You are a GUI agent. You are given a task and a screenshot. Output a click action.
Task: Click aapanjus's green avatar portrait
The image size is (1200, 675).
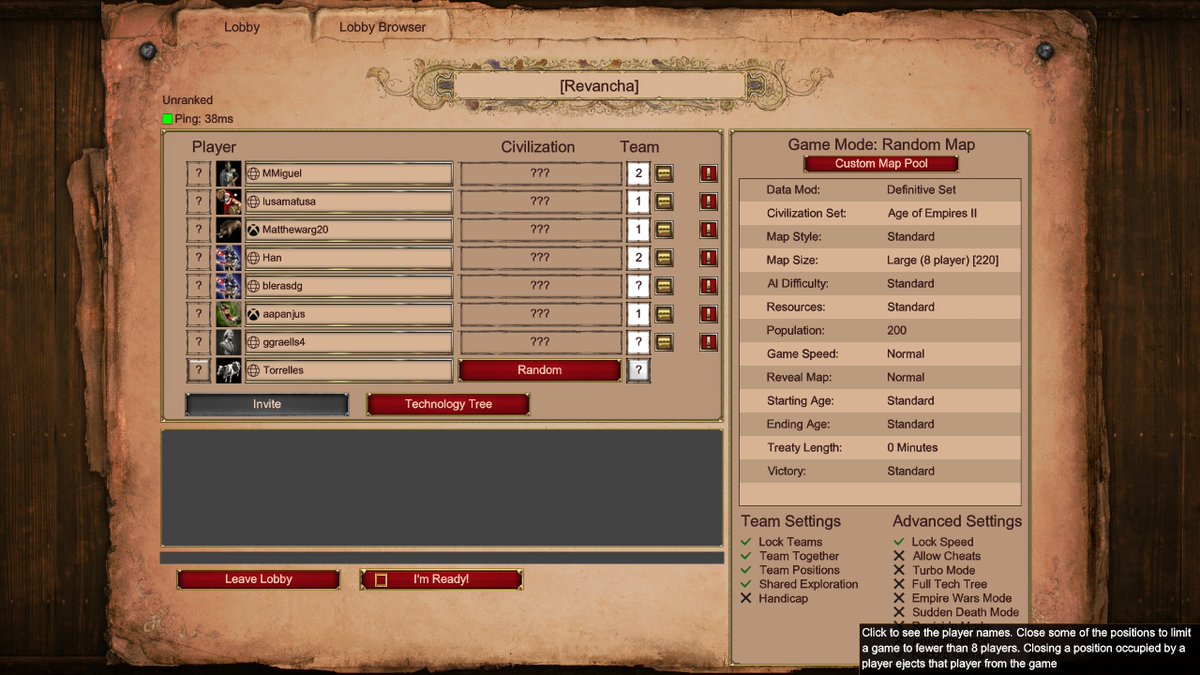click(229, 314)
